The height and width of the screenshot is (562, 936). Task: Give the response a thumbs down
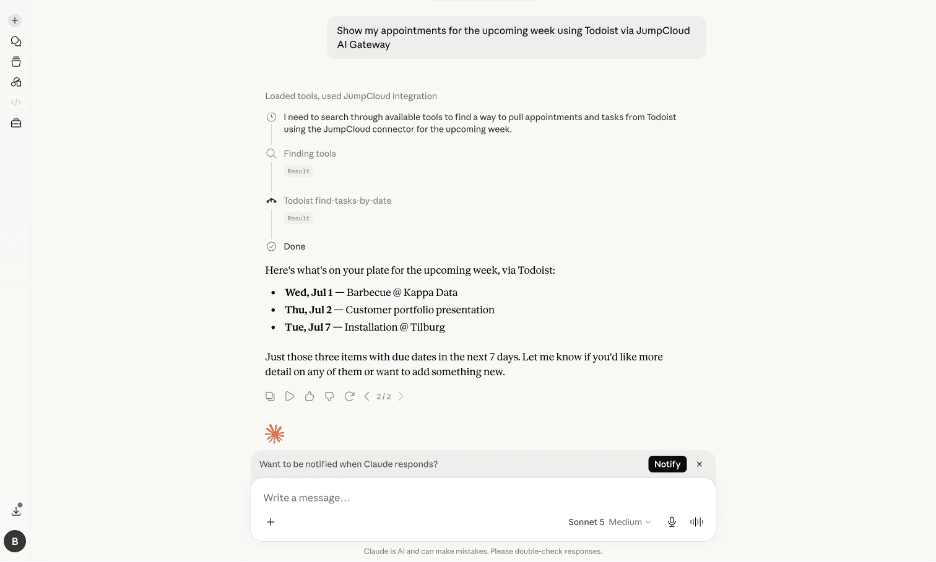click(x=329, y=397)
